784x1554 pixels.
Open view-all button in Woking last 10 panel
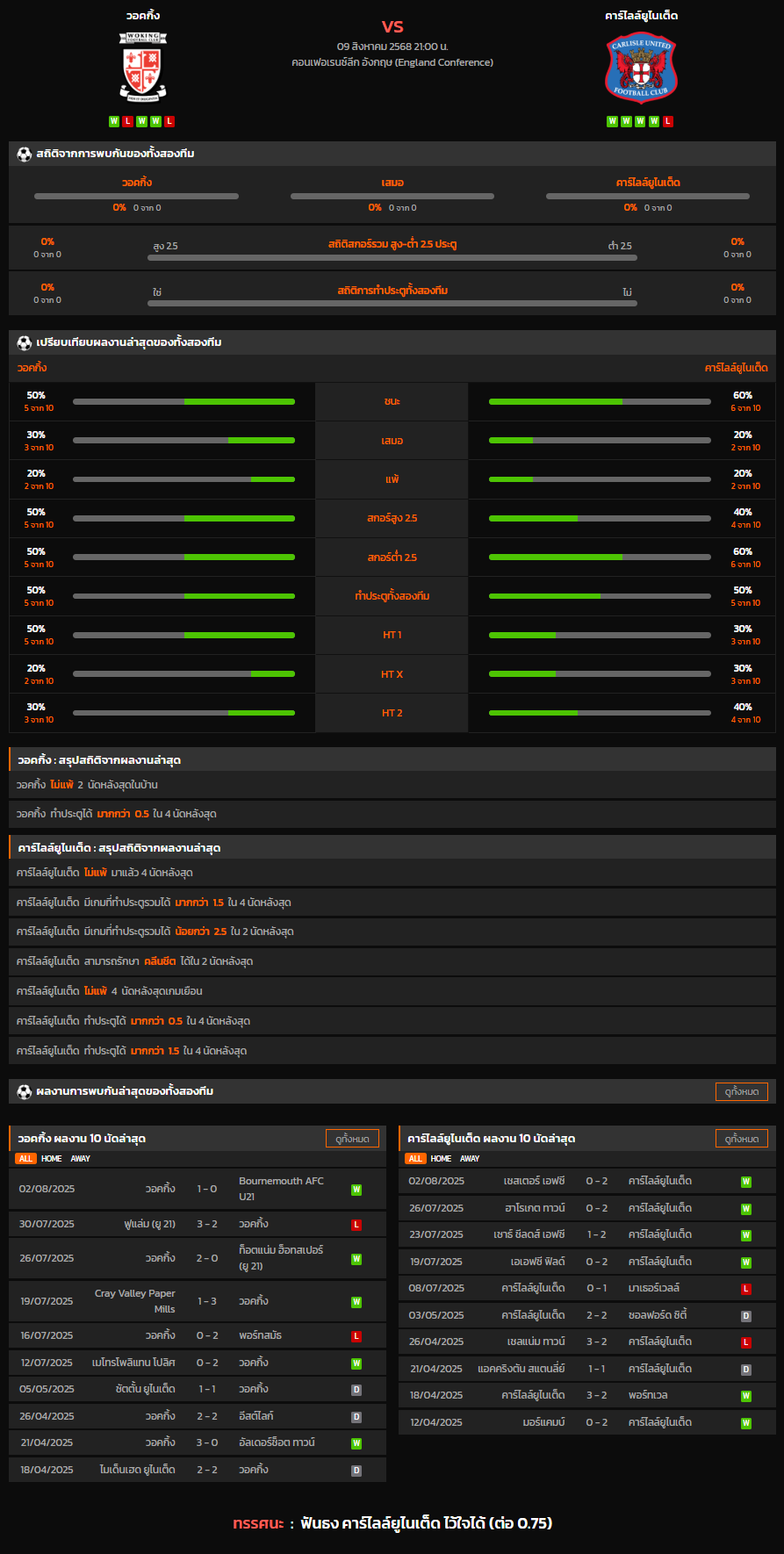point(352,1139)
